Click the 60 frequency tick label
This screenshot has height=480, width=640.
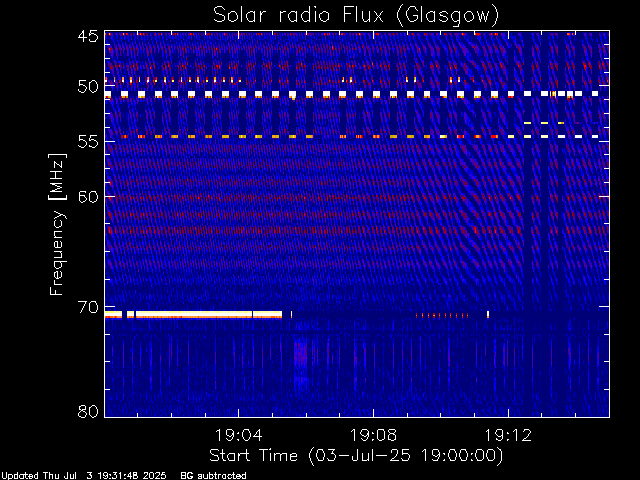88,196
